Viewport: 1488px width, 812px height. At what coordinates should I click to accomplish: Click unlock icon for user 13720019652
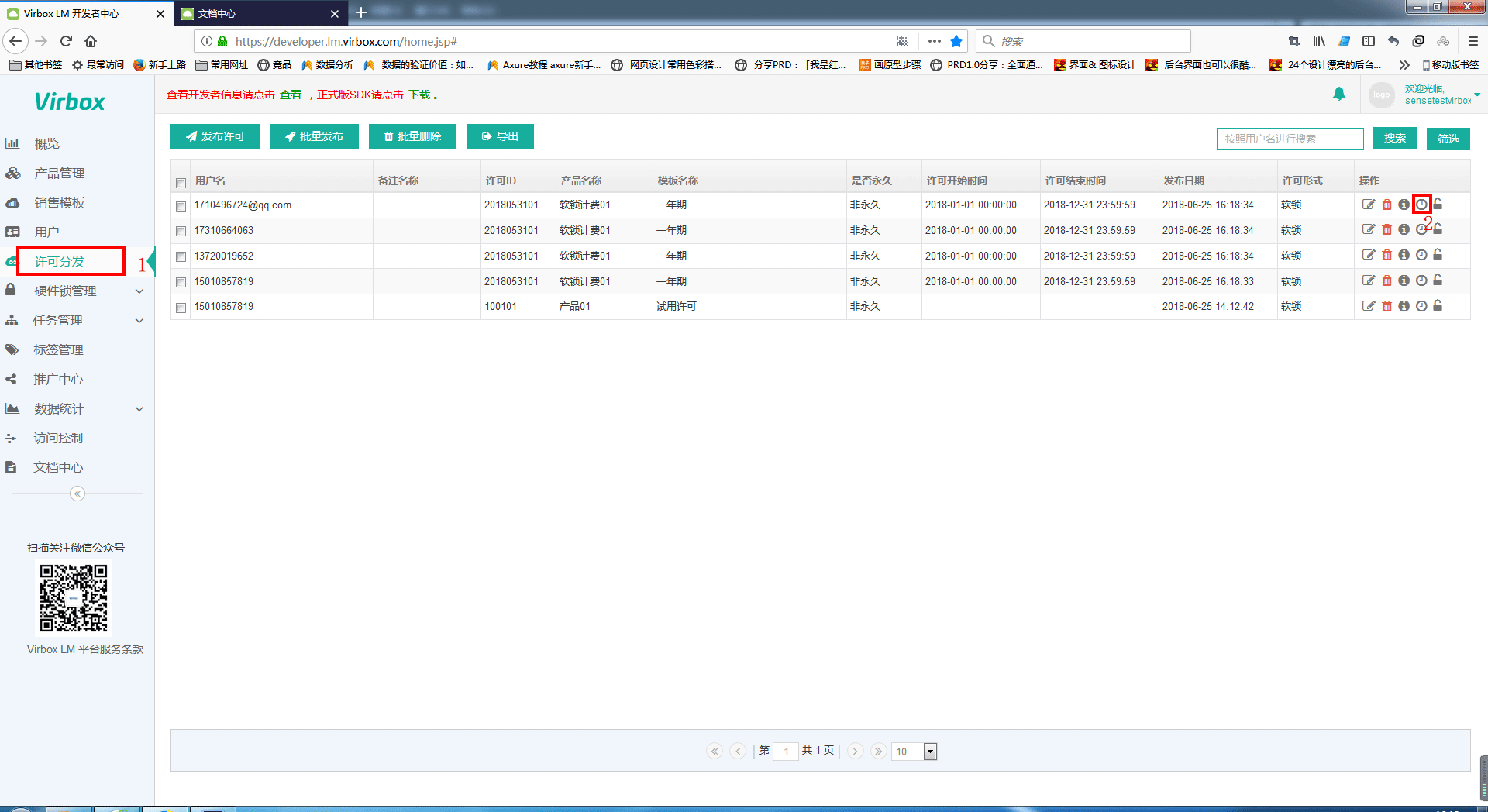pyautogui.click(x=1438, y=254)
